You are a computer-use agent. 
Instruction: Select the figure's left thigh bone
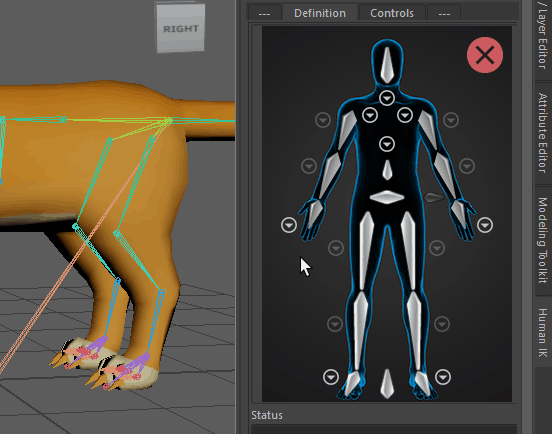pos(409,251)
